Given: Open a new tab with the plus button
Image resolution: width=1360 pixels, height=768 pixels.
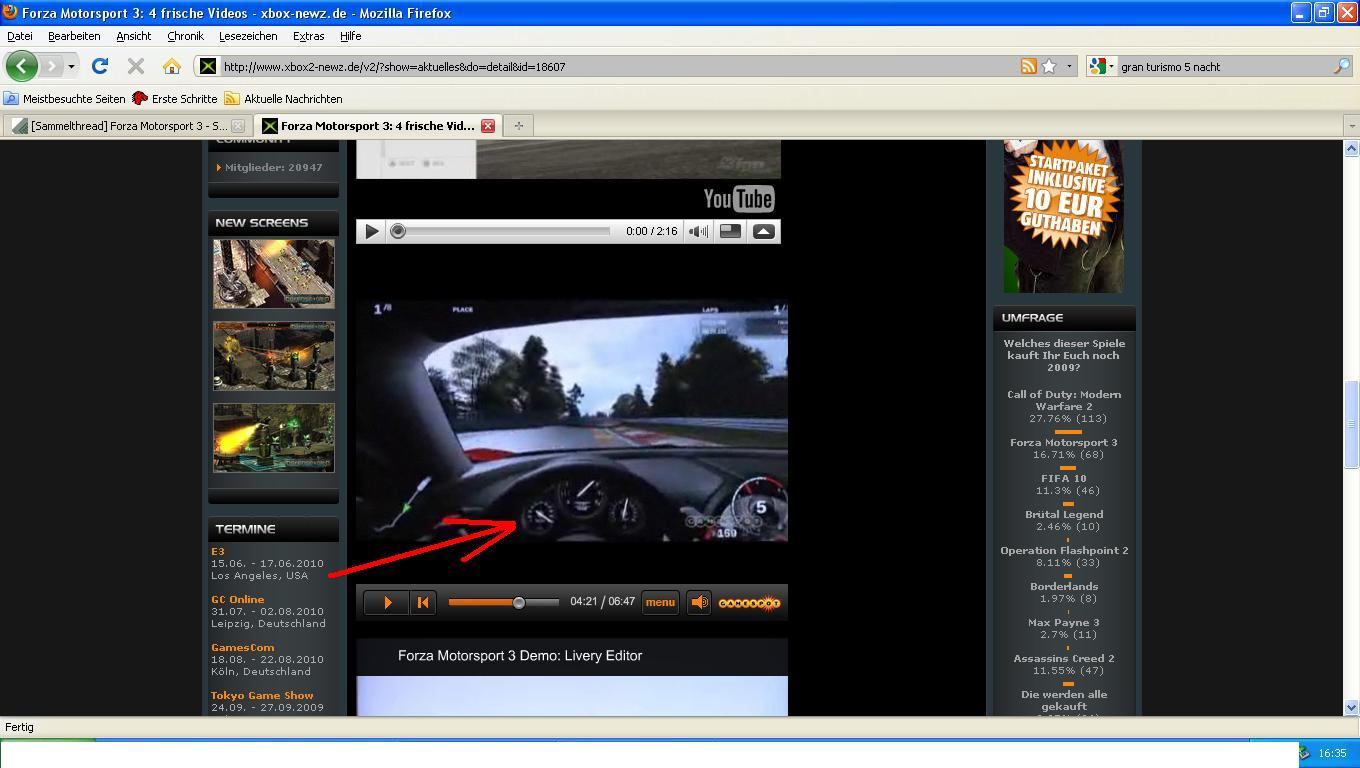Looking at the screenshot, I should 518,126.
